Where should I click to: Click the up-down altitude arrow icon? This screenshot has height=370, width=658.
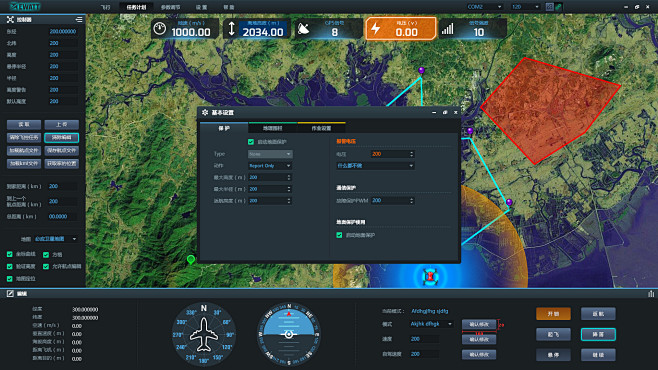(231, 29)
